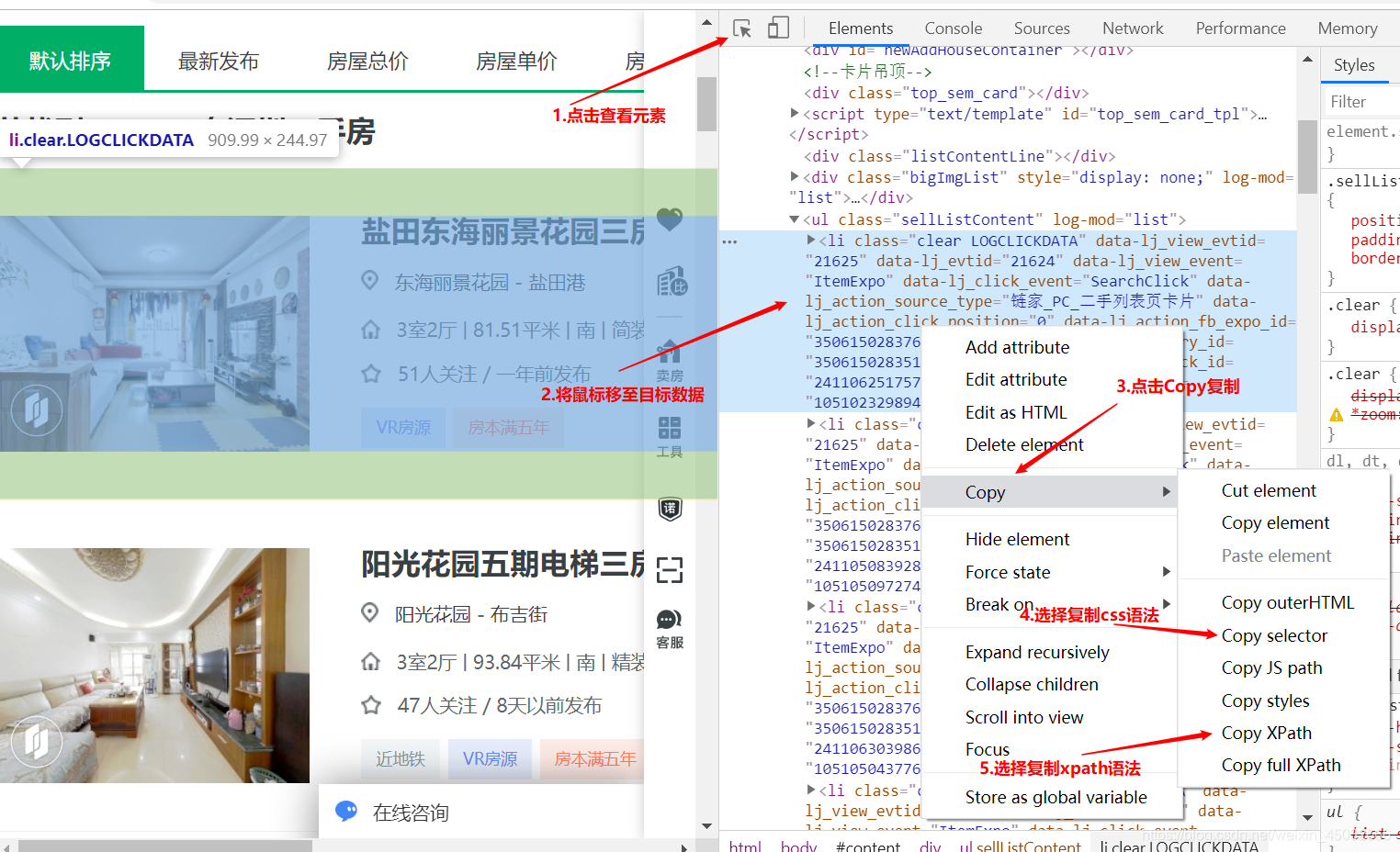1400x852 pixels.
Task: Open the Performance tab
Action: pyautogui.click(x=1240, y=28)
